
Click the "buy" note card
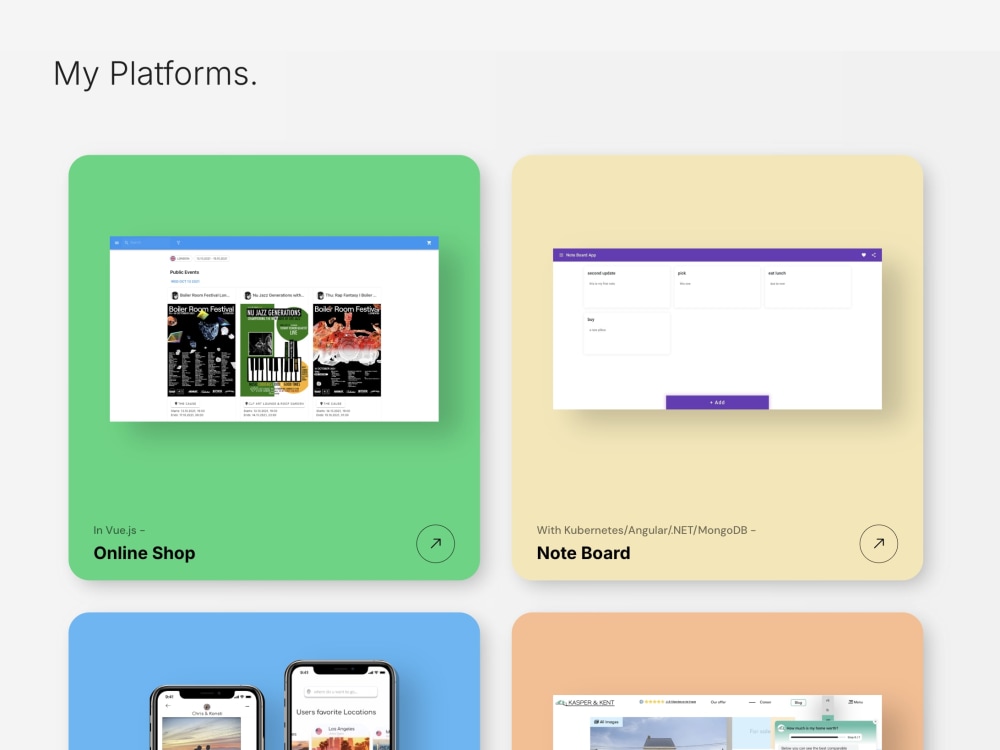coord(626,333)
